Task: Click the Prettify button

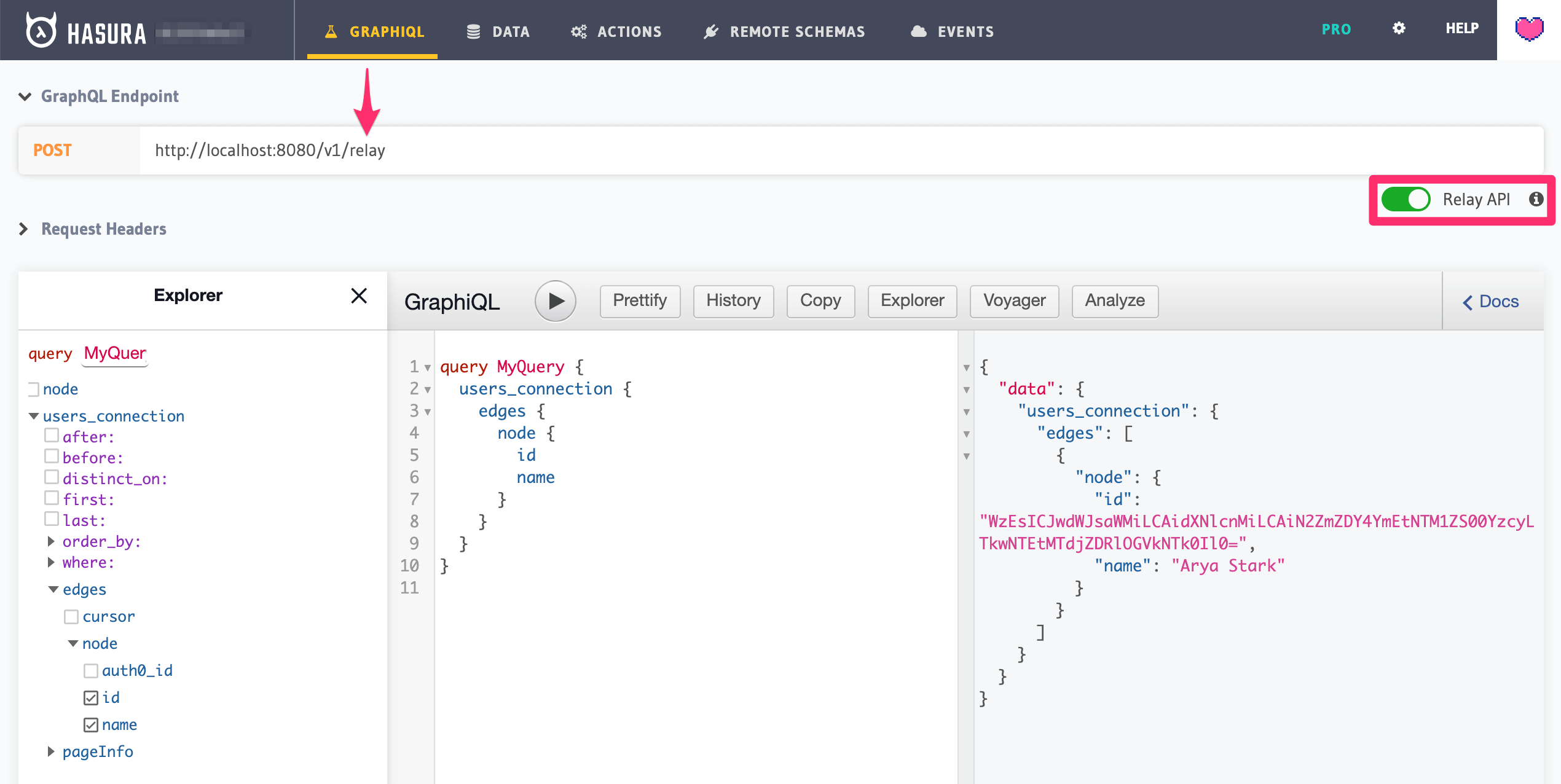Action: [x=639, y=301]
